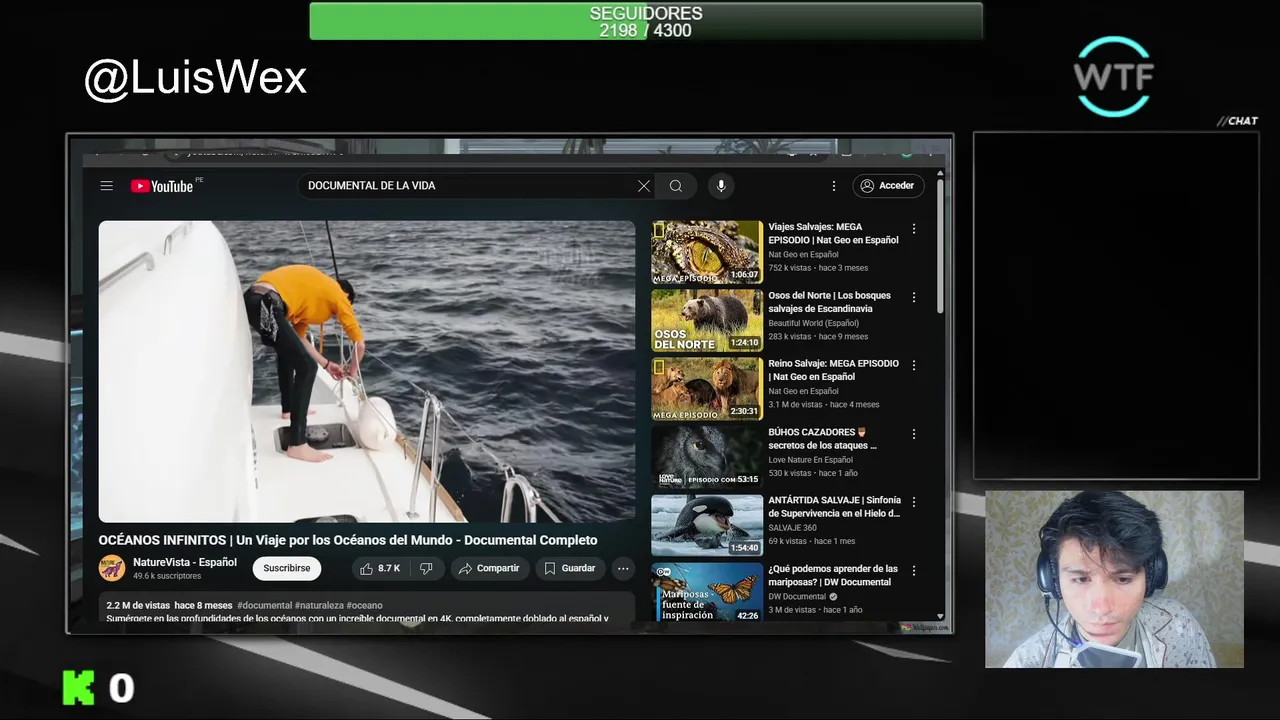Like the video with thumbs-up 8.7 K

point(380,568)
